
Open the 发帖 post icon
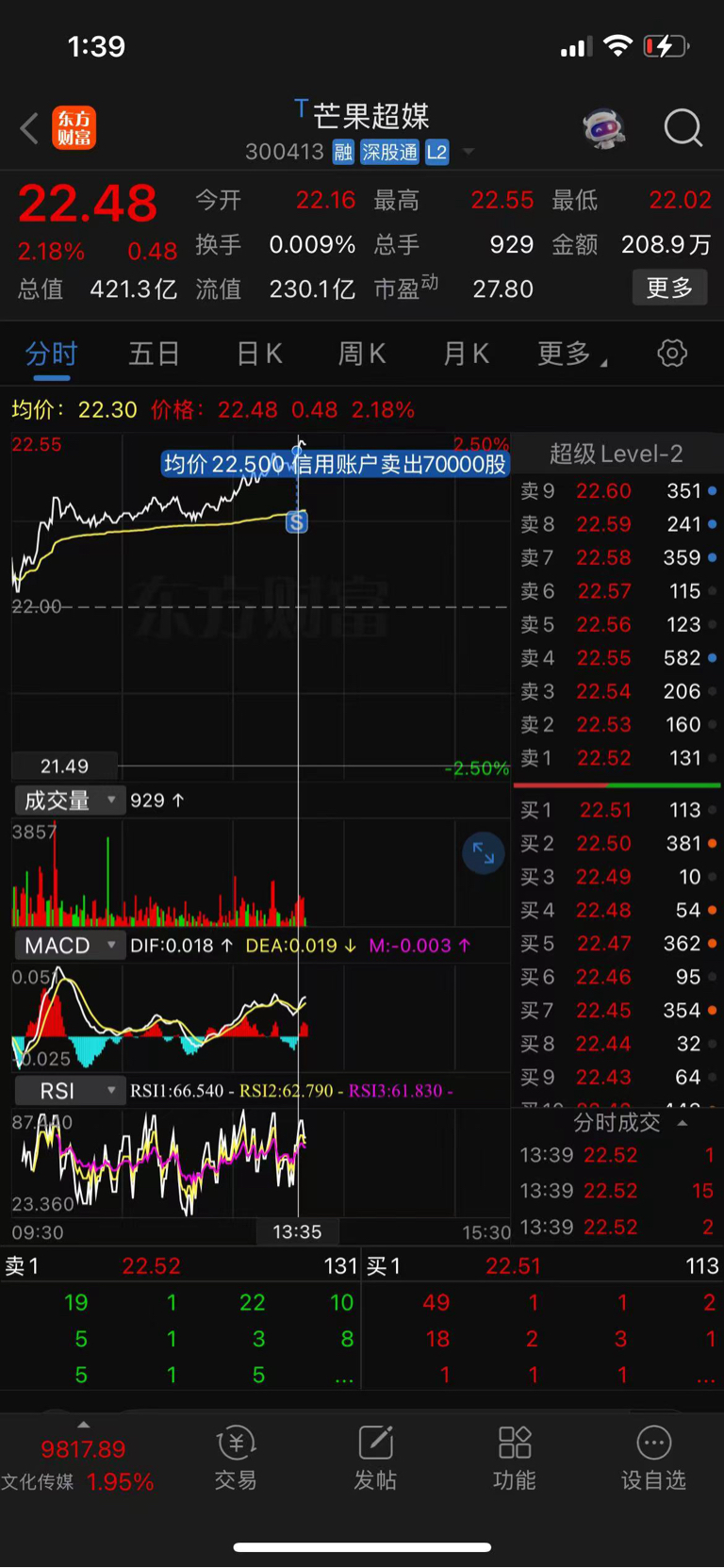pos(375,1458)
